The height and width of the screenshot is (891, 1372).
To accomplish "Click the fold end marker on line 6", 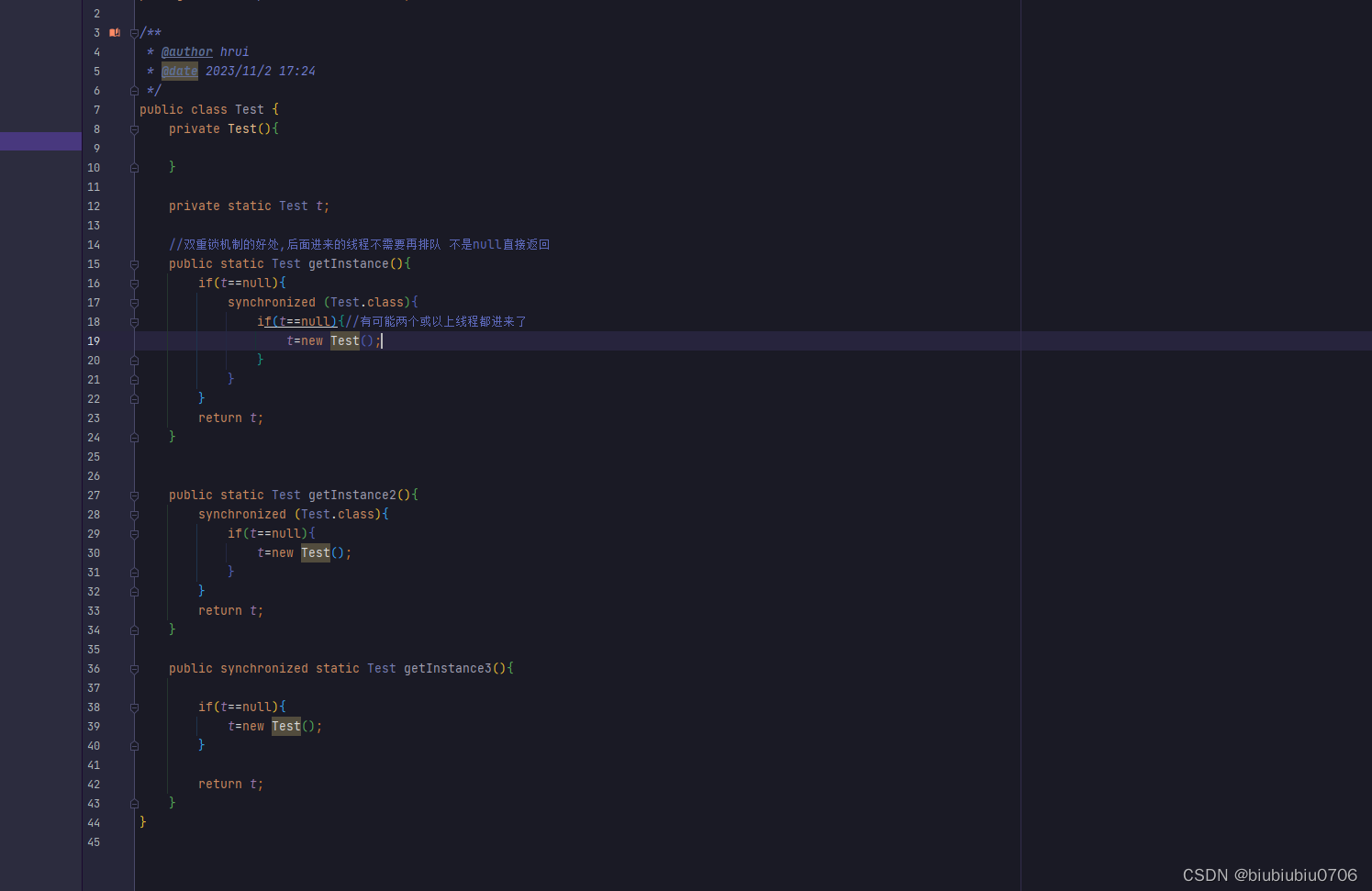I will tap(134, 91).
